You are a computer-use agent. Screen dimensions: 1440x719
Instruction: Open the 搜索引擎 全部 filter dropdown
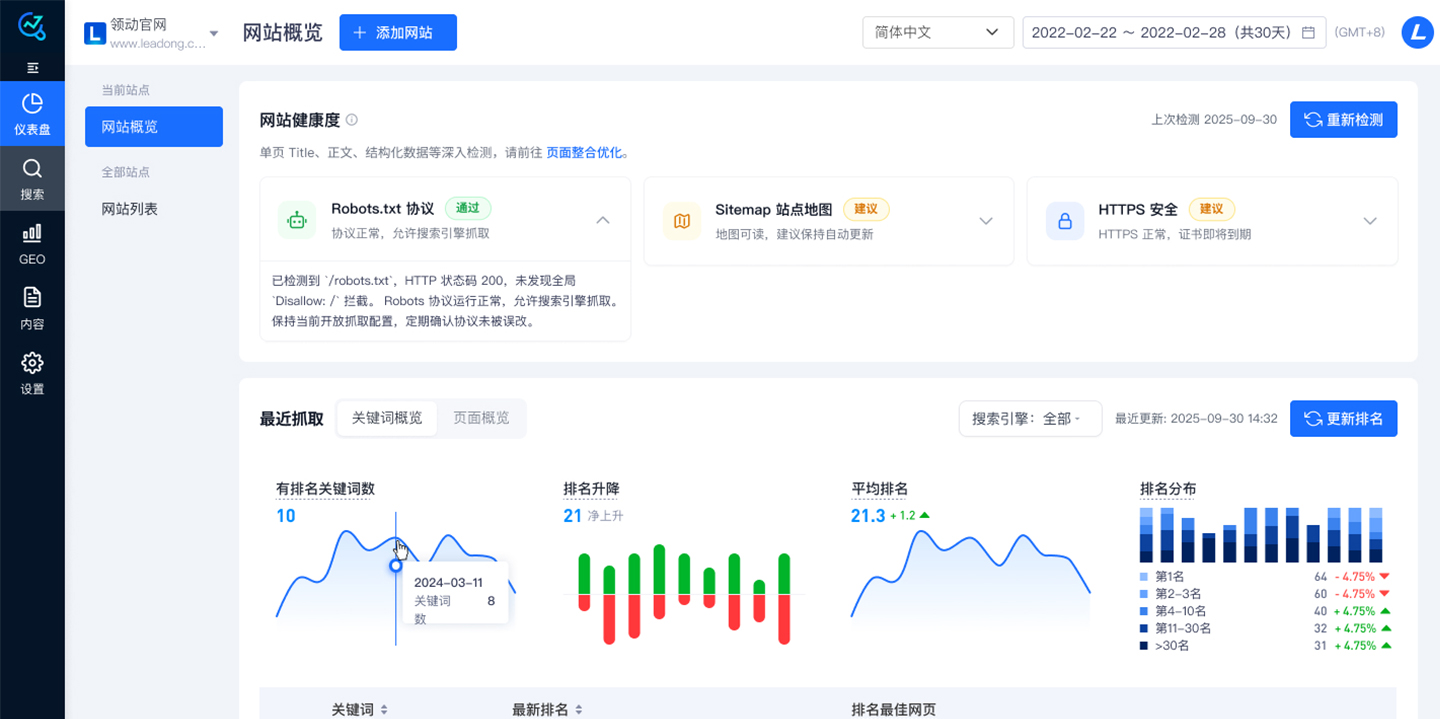[x=1030, y=419]
